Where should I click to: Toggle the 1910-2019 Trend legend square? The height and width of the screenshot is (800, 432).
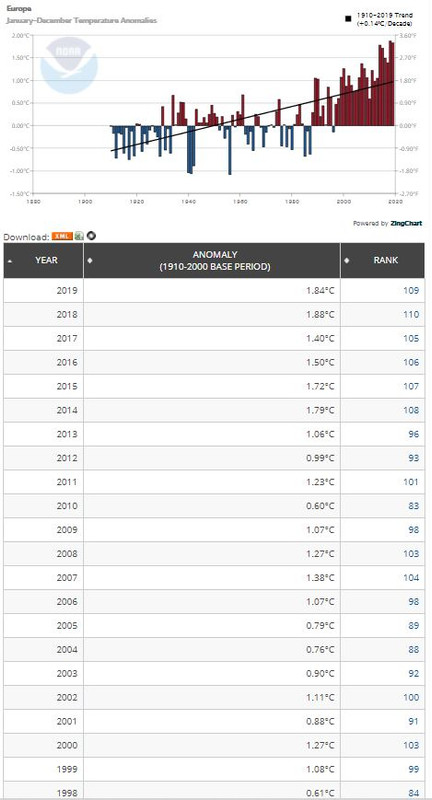348,19
